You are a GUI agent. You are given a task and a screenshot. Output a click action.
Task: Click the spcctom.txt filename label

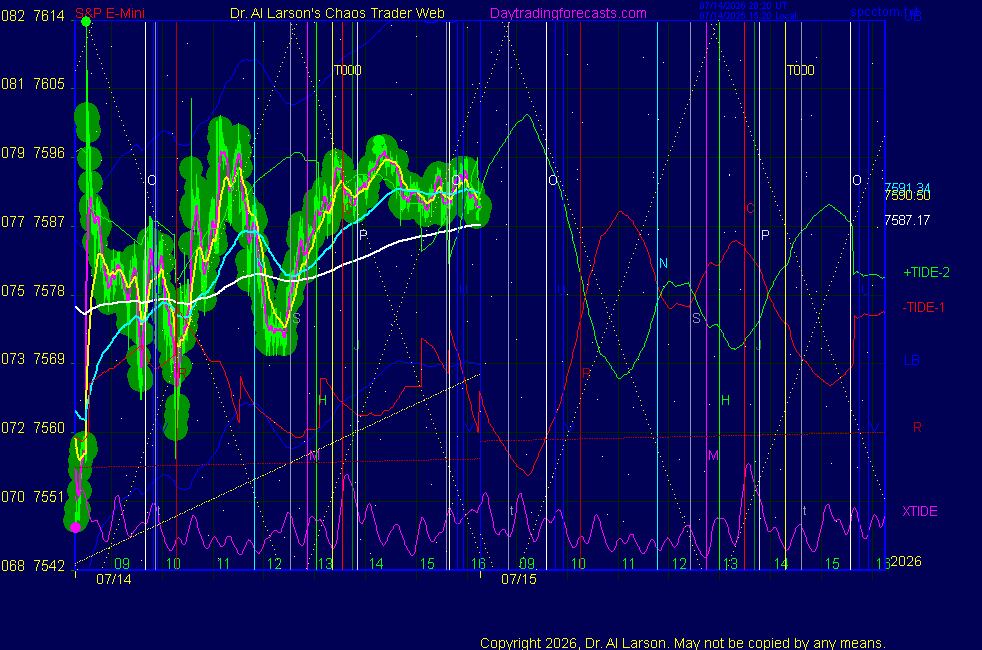(884, 12)
